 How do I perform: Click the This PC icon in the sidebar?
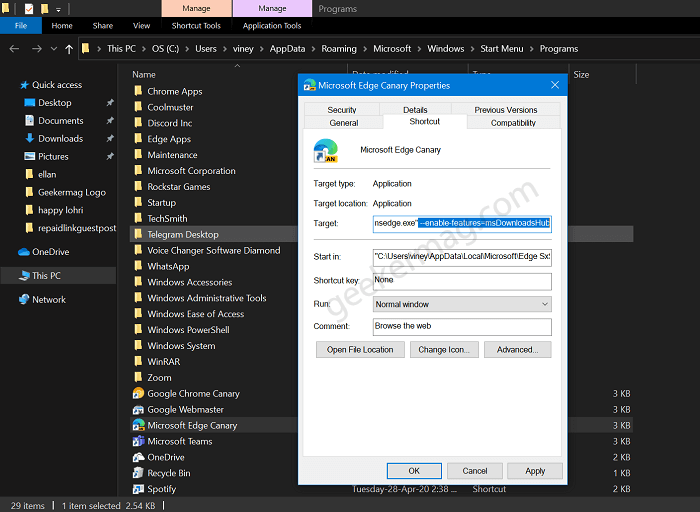tap(24, 276)
